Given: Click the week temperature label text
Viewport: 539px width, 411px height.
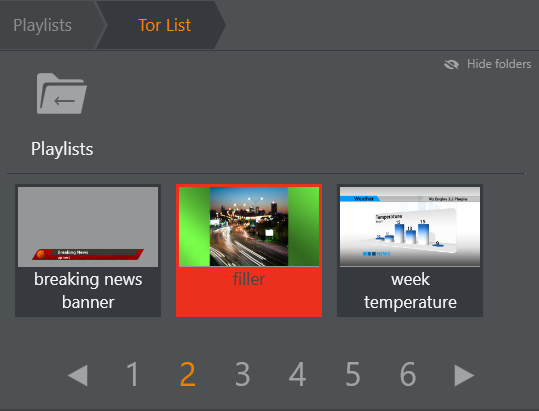Looking at the screenshot, I should (x=410, y=291).
